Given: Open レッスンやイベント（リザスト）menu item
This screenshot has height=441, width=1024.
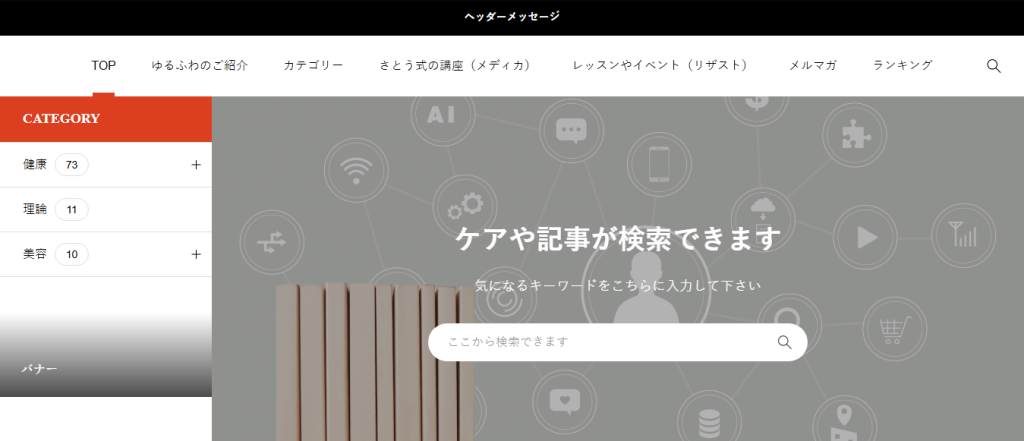Looking at the screenshot, I should pos(659,66).
